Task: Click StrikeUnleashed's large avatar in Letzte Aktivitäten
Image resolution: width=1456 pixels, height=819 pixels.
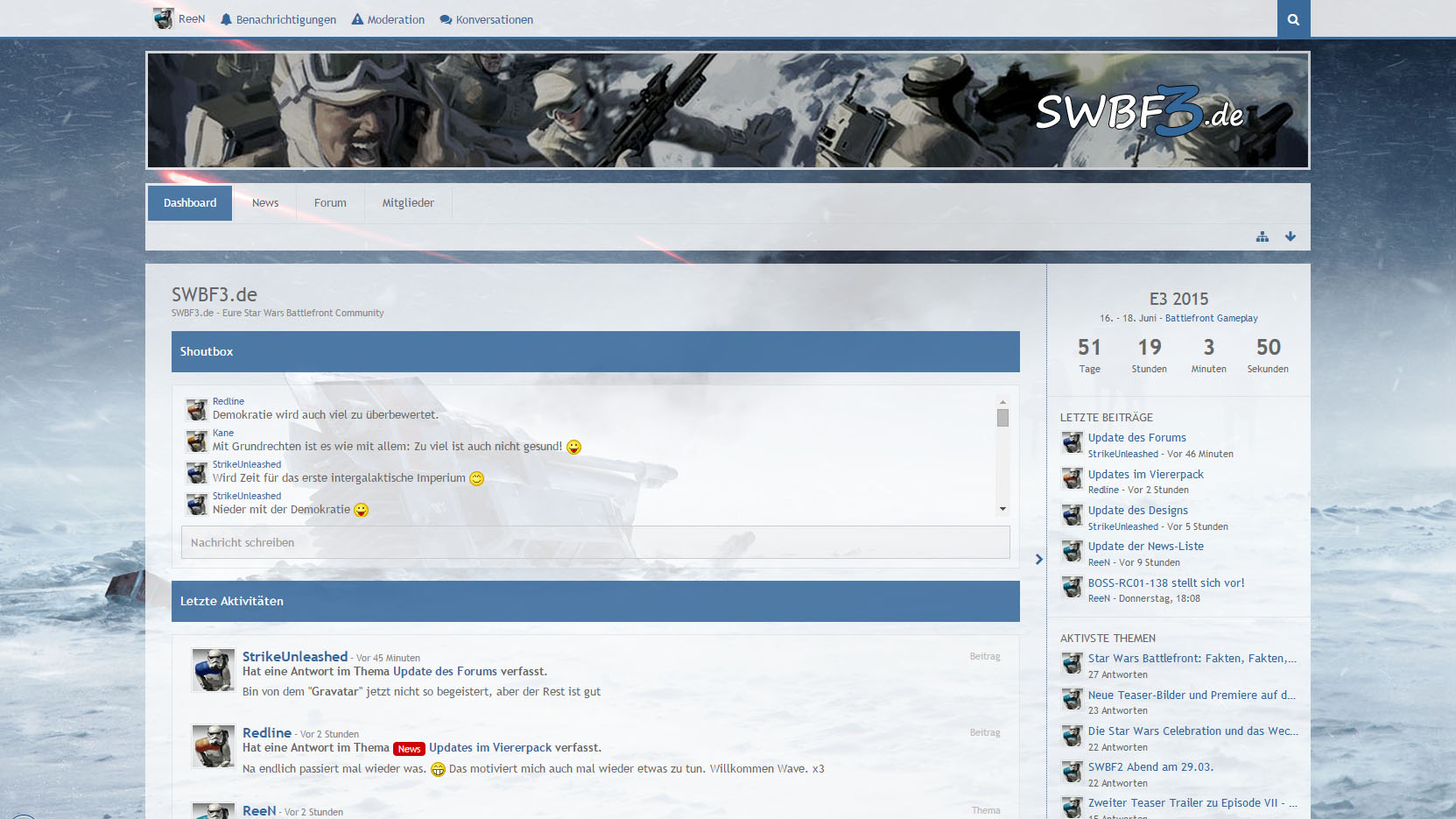Action: [x=214, y=670]
